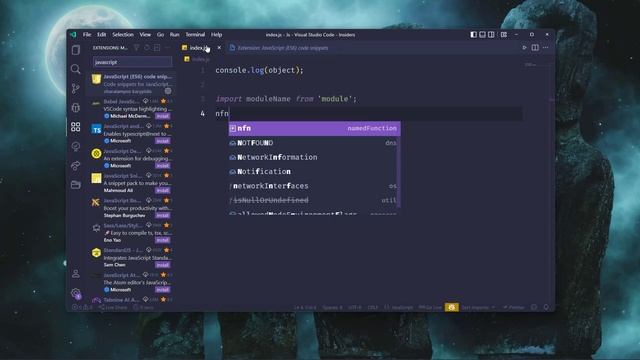
Task: Open the Source Control view
Action: pos(76,88)
